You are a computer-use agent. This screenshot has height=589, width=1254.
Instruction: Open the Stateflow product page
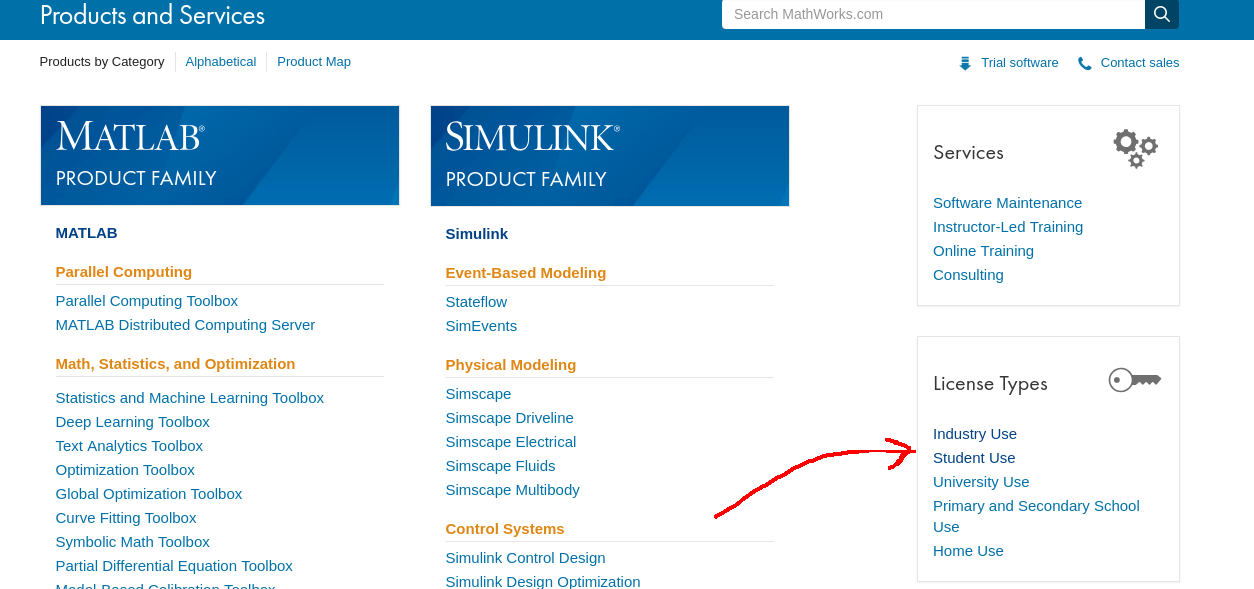tap(476, 301)
